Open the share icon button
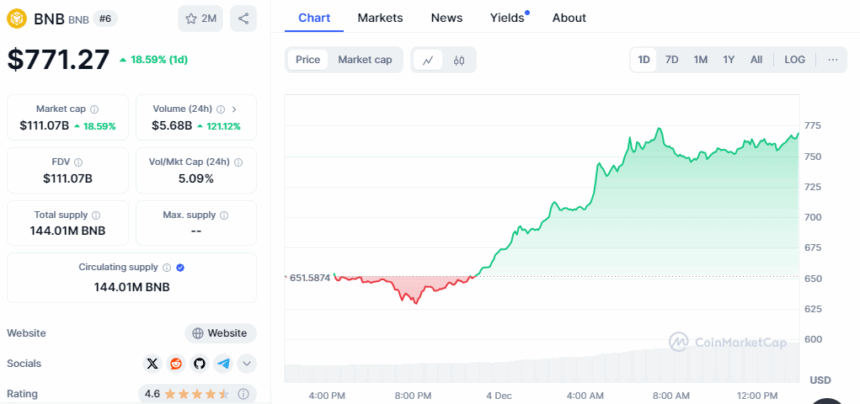 243,19
